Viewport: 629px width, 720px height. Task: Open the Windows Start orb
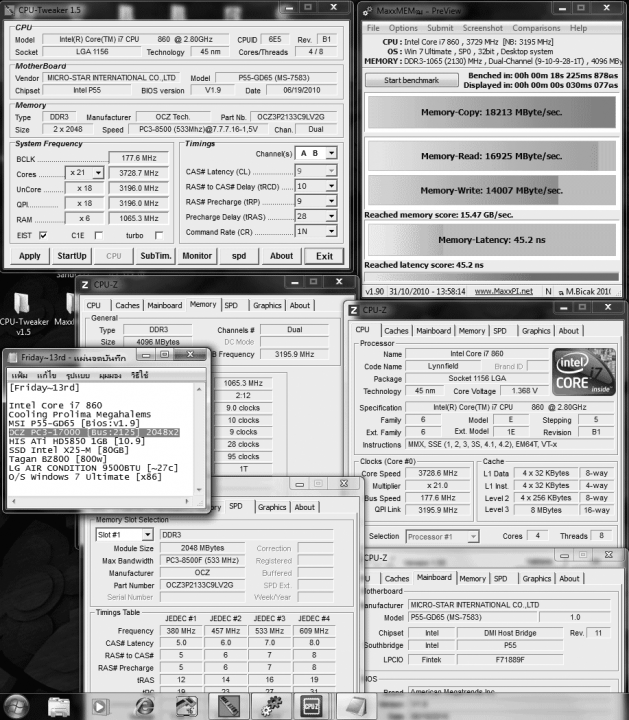[x=17, y=706]
